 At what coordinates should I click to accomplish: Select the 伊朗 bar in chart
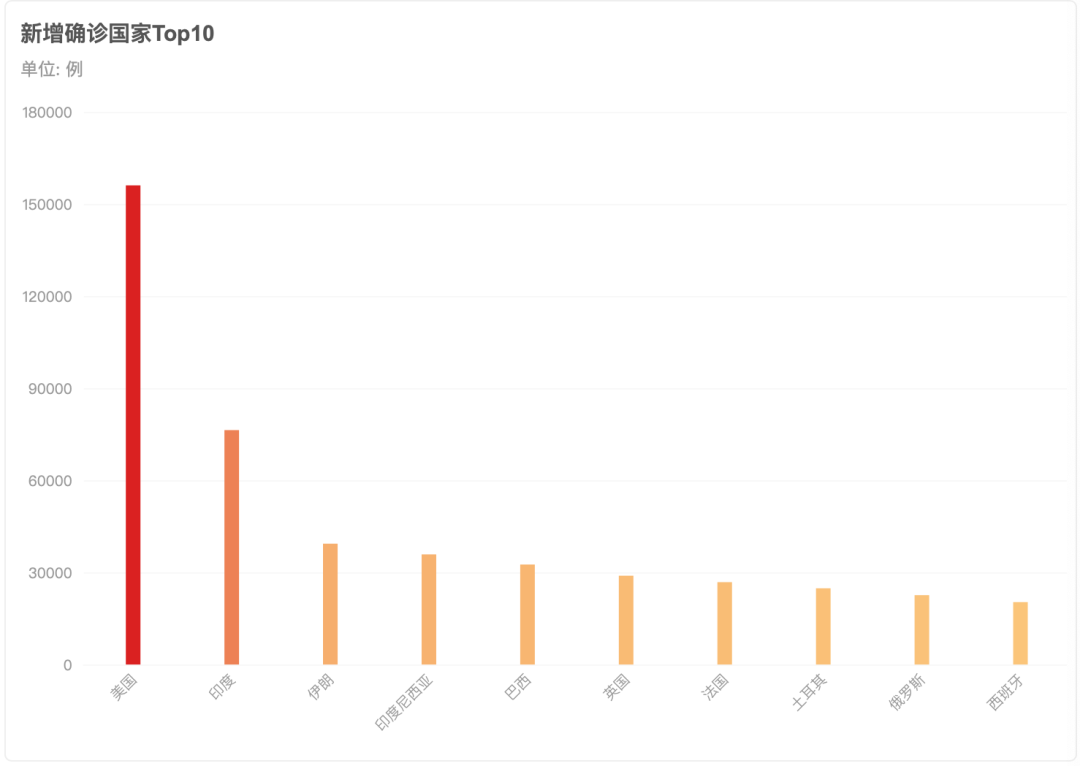330,604
